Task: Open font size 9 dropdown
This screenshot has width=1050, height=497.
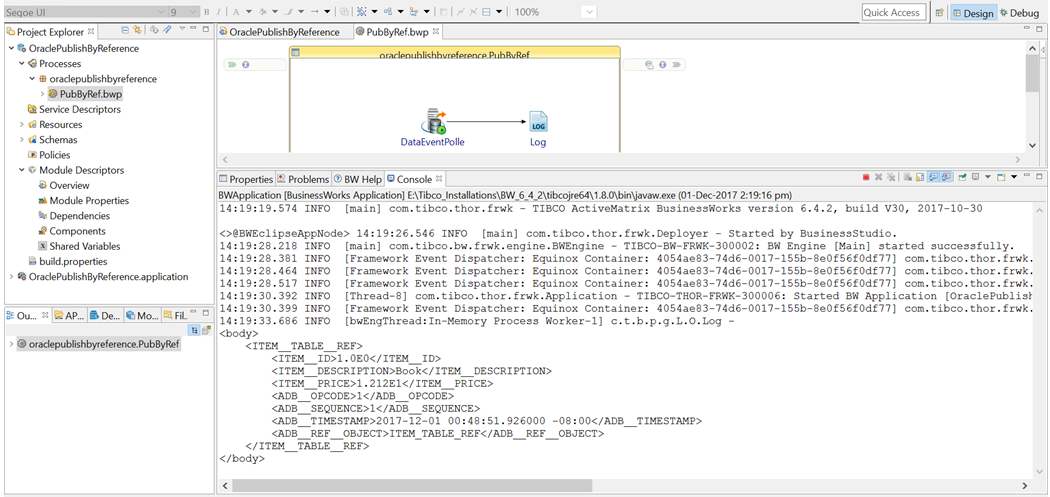Action: coord(194,12)
